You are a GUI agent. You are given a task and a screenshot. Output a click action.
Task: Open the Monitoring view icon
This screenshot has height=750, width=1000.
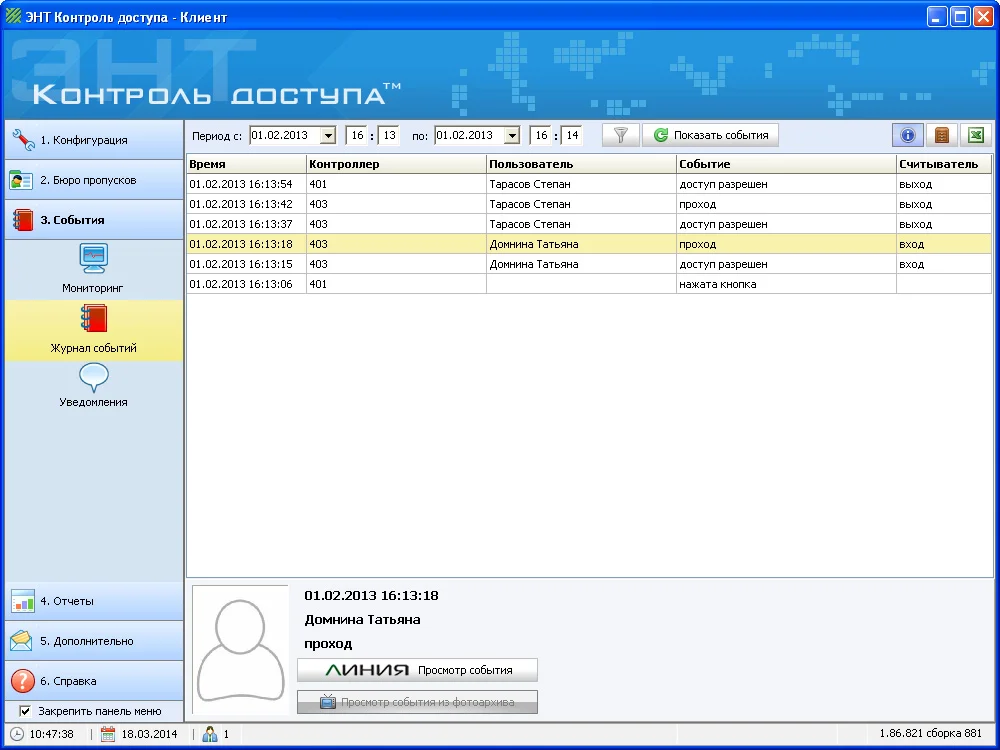93,259
